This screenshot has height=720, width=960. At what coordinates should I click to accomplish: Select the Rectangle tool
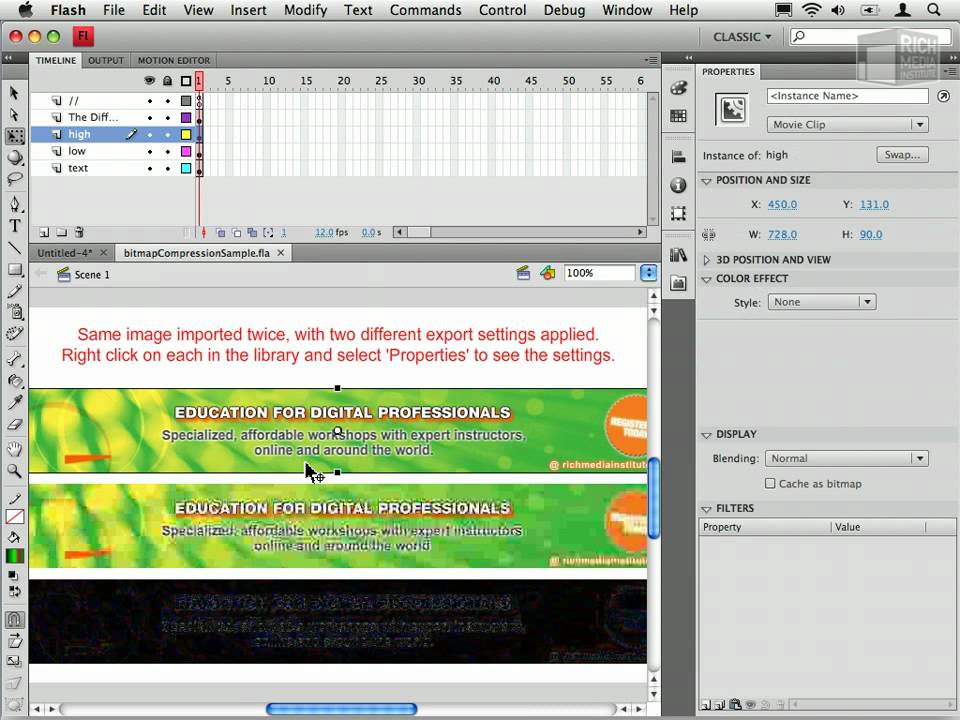click(x=15, y=269)
